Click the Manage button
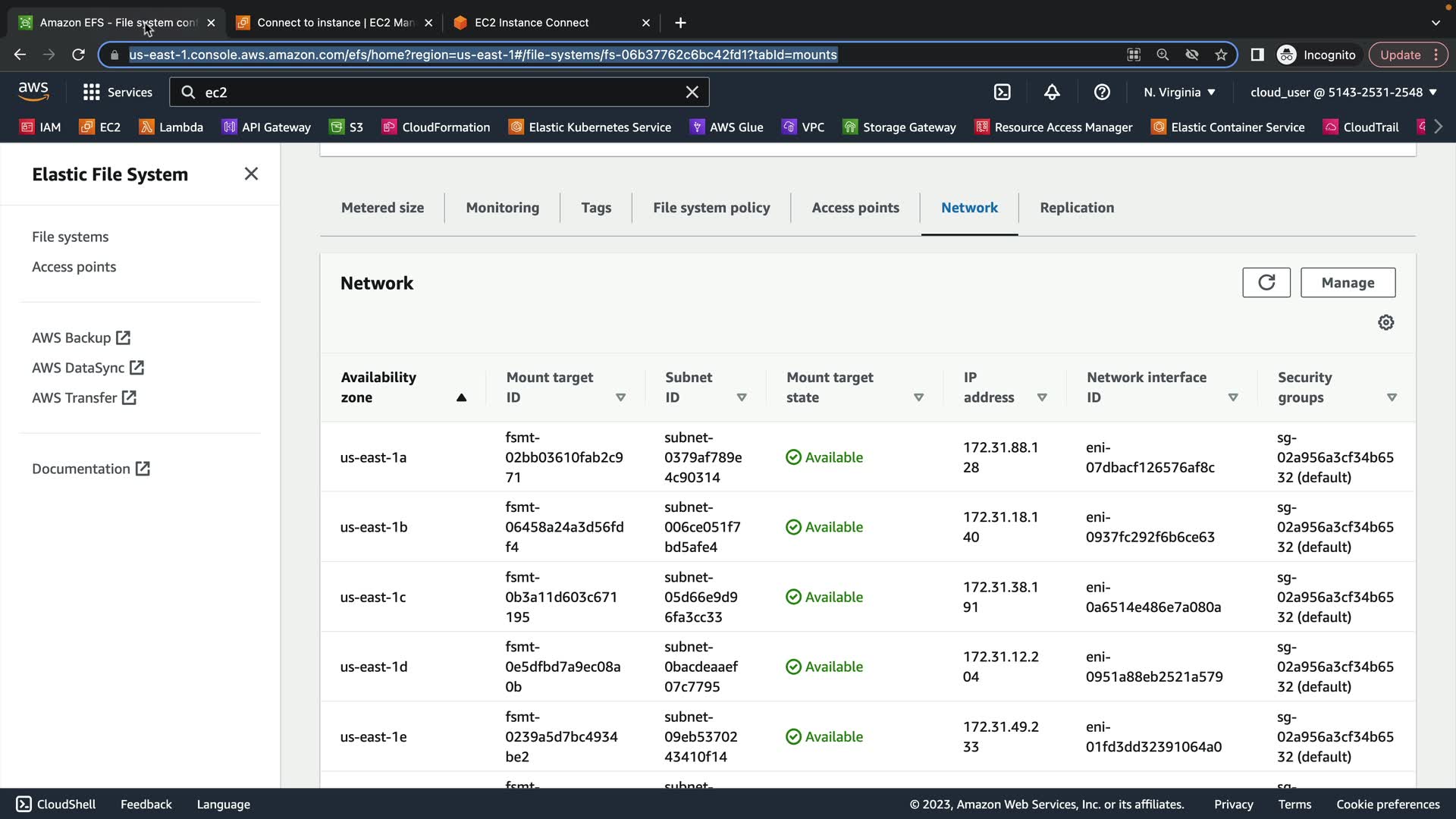1456x819 pixels. click(x=1347, y=282)
